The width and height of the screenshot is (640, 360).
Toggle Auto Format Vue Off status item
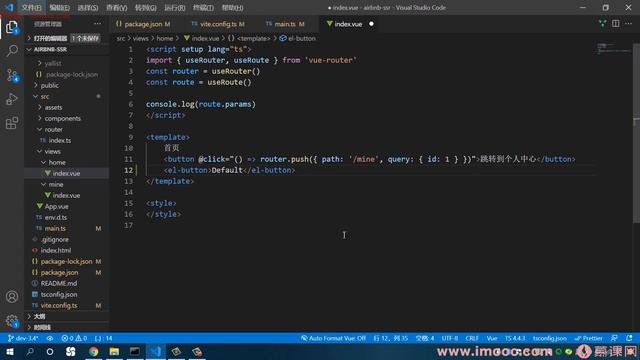coord(333,338)
